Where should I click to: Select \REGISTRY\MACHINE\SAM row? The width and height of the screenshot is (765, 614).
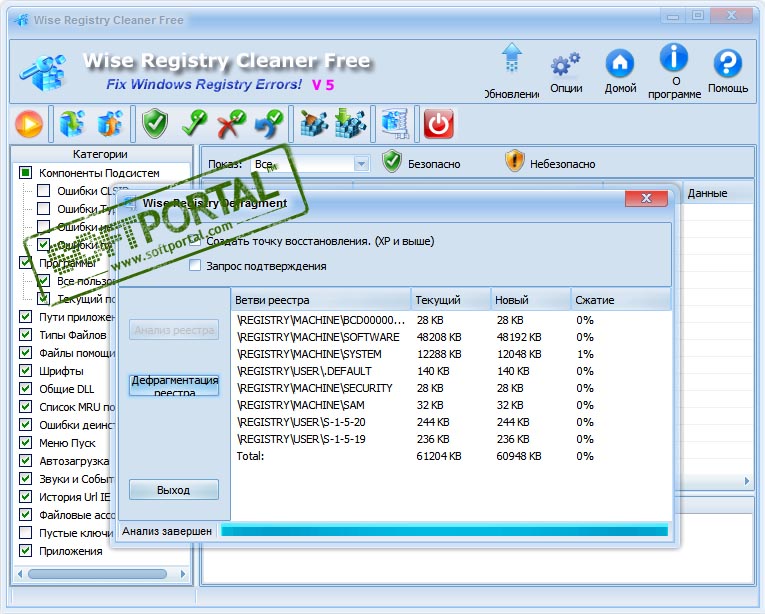point(452,405)
